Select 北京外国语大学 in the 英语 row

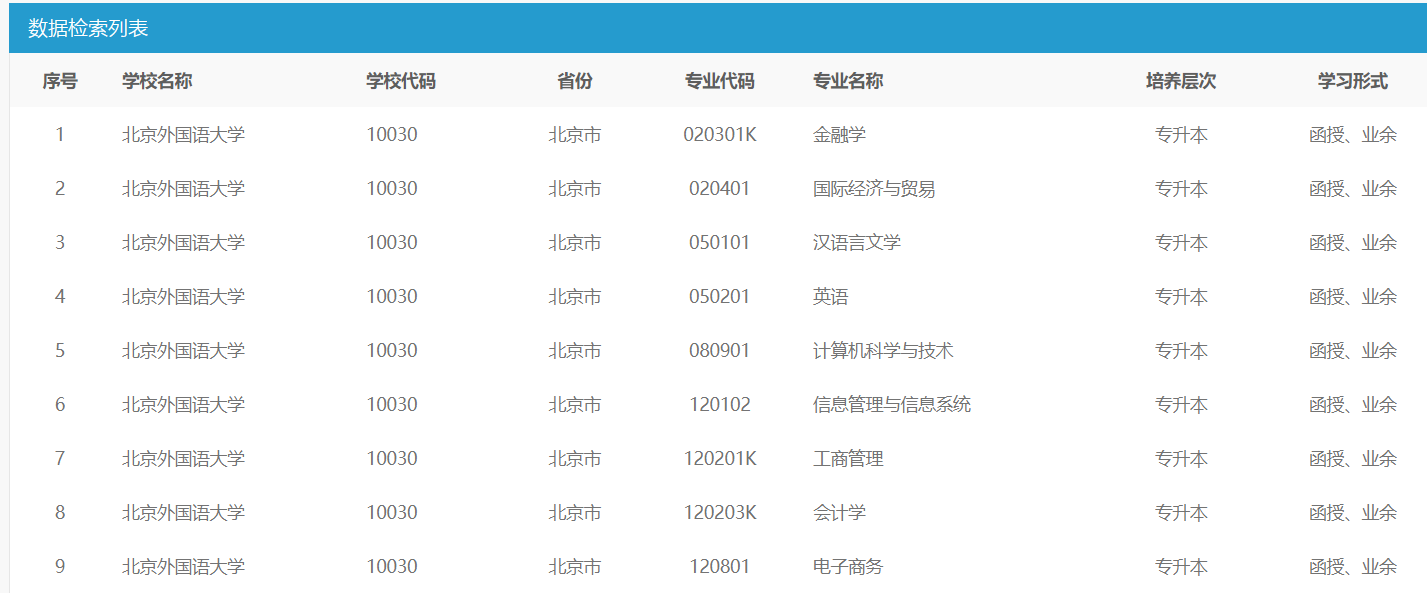point(183,297)
